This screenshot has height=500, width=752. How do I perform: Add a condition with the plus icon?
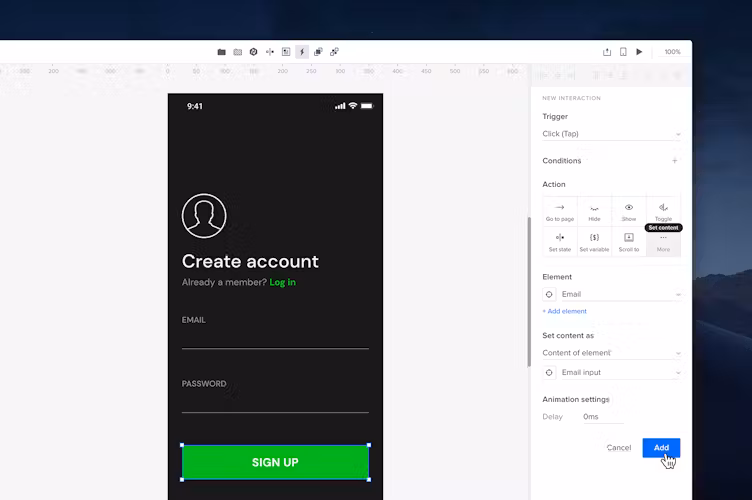[675, 161]
